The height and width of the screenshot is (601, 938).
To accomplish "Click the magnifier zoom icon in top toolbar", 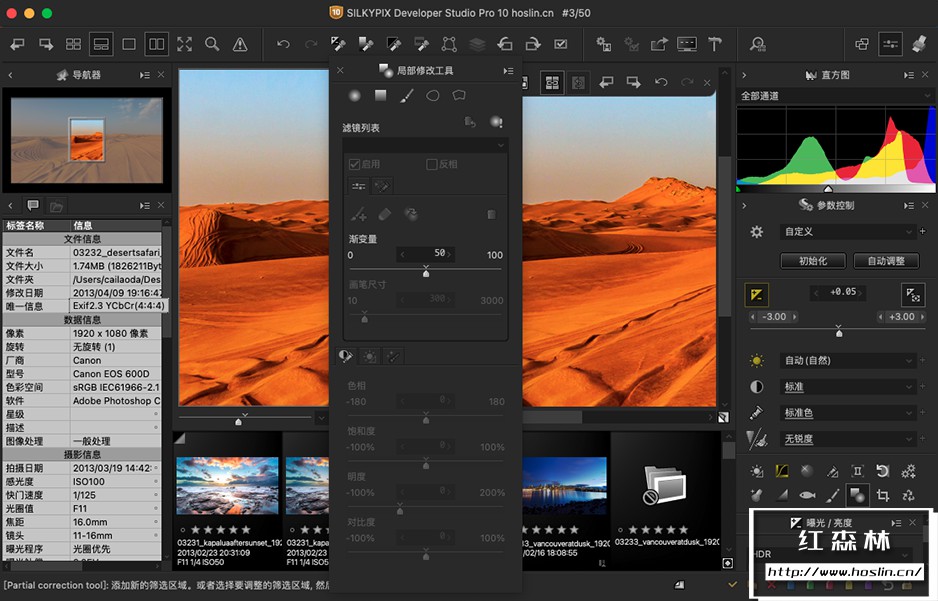I will pos(212,44).
